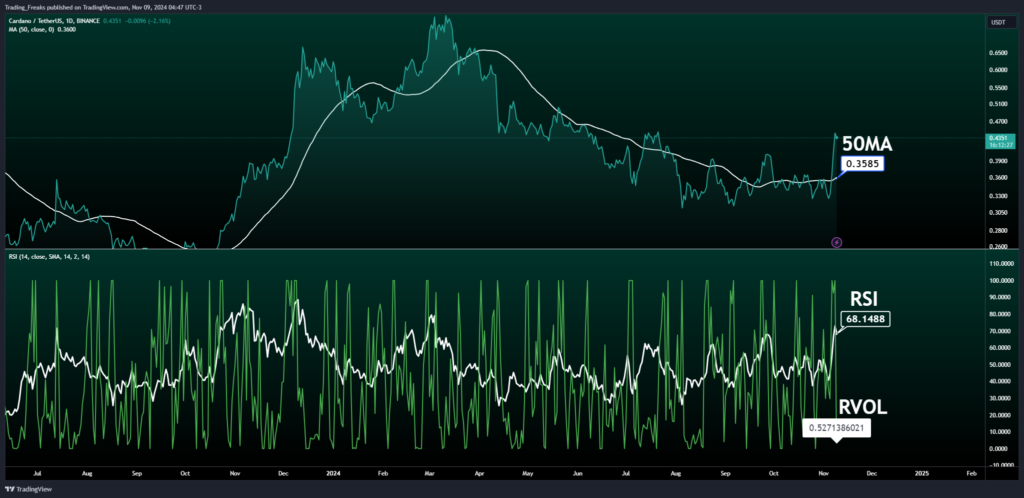The height and width of the screenshot is (498, 1024).
Task: Select the MA (50, close, 0) indicator legend
Action: coord(38,28)
